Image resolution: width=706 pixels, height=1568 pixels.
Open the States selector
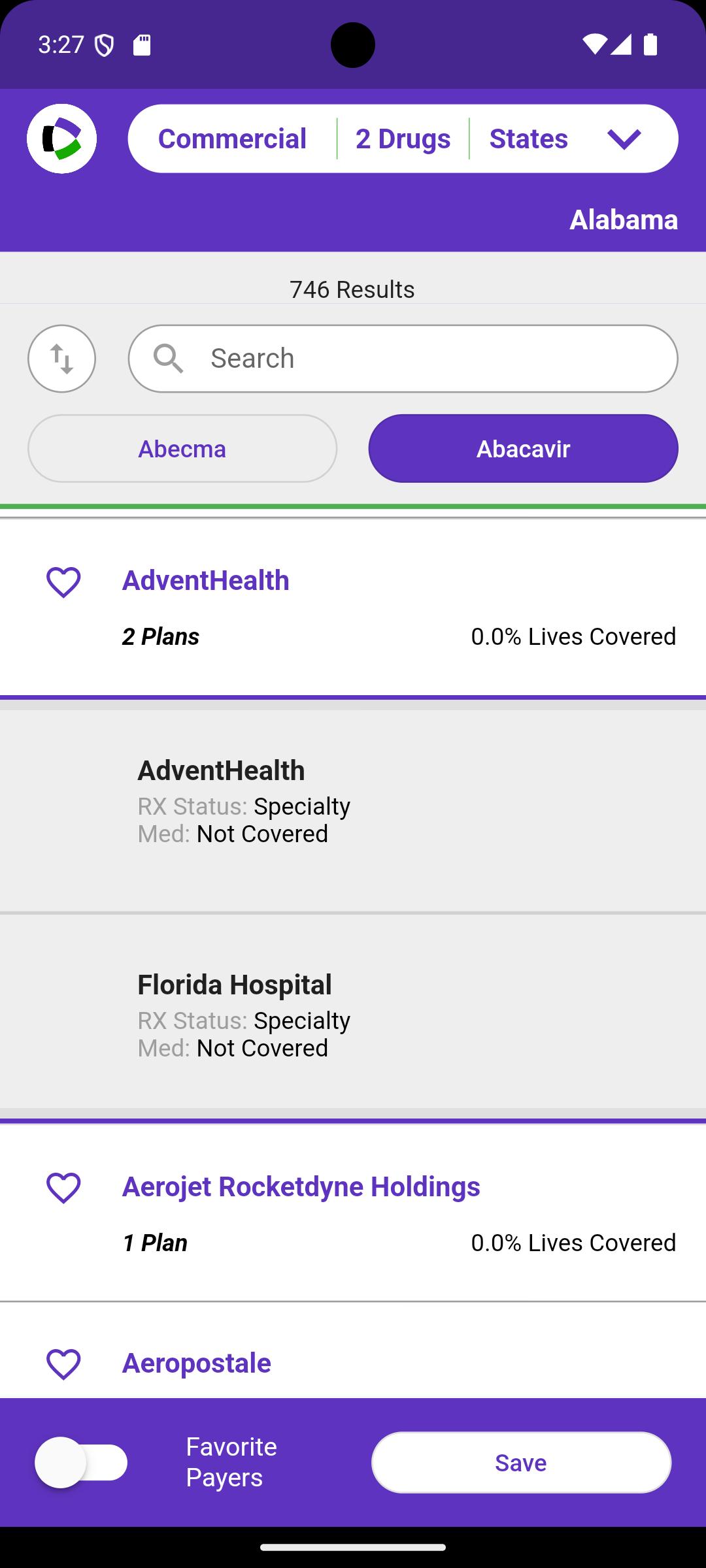point(528,139)
